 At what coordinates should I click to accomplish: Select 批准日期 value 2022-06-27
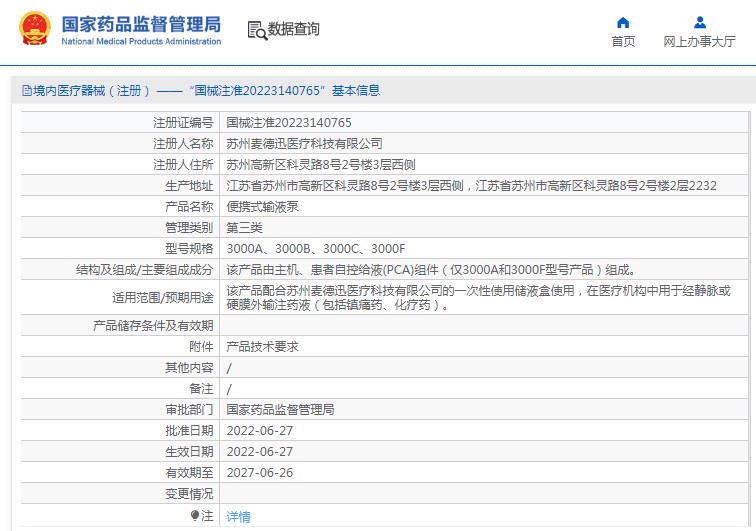pyautogui.click(x=259, y=431)
